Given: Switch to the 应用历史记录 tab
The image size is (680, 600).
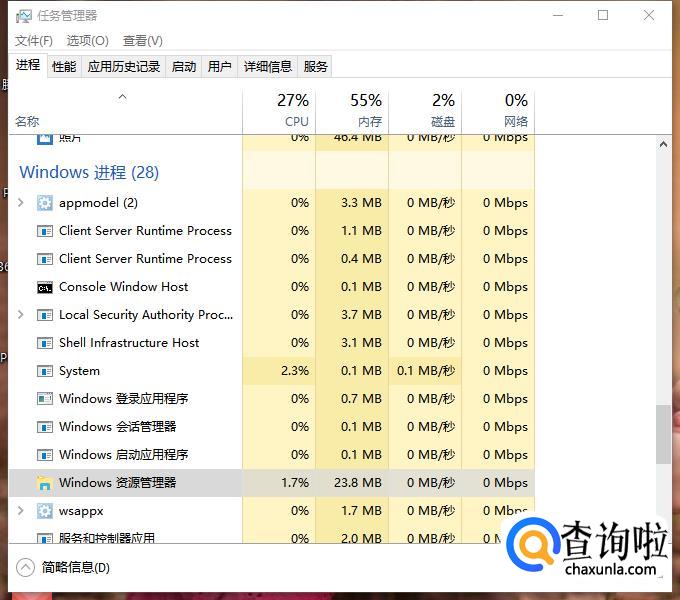Looking at the screenshot, I should pos(124,67).
